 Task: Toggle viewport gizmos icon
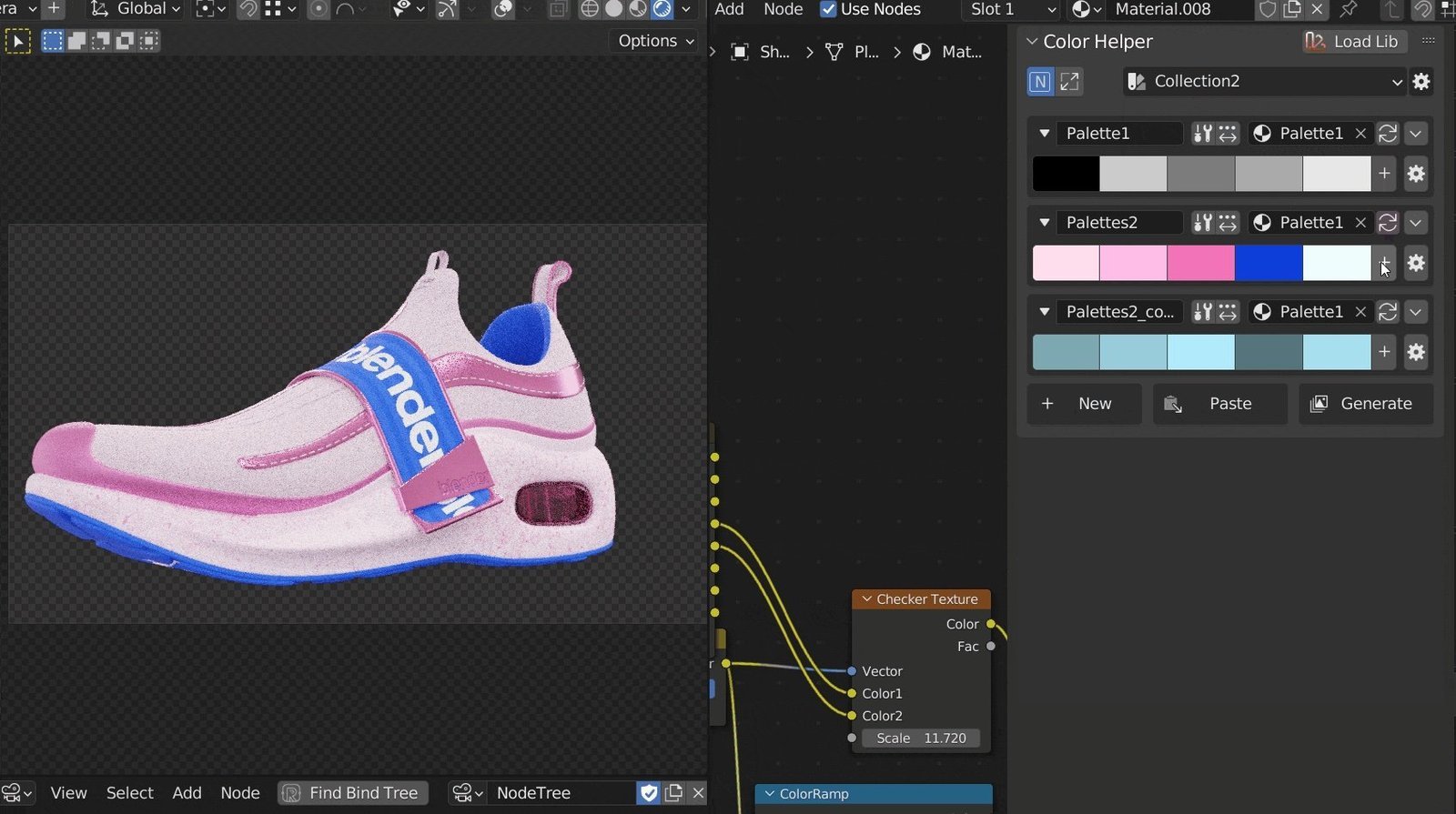pos(447,9)
